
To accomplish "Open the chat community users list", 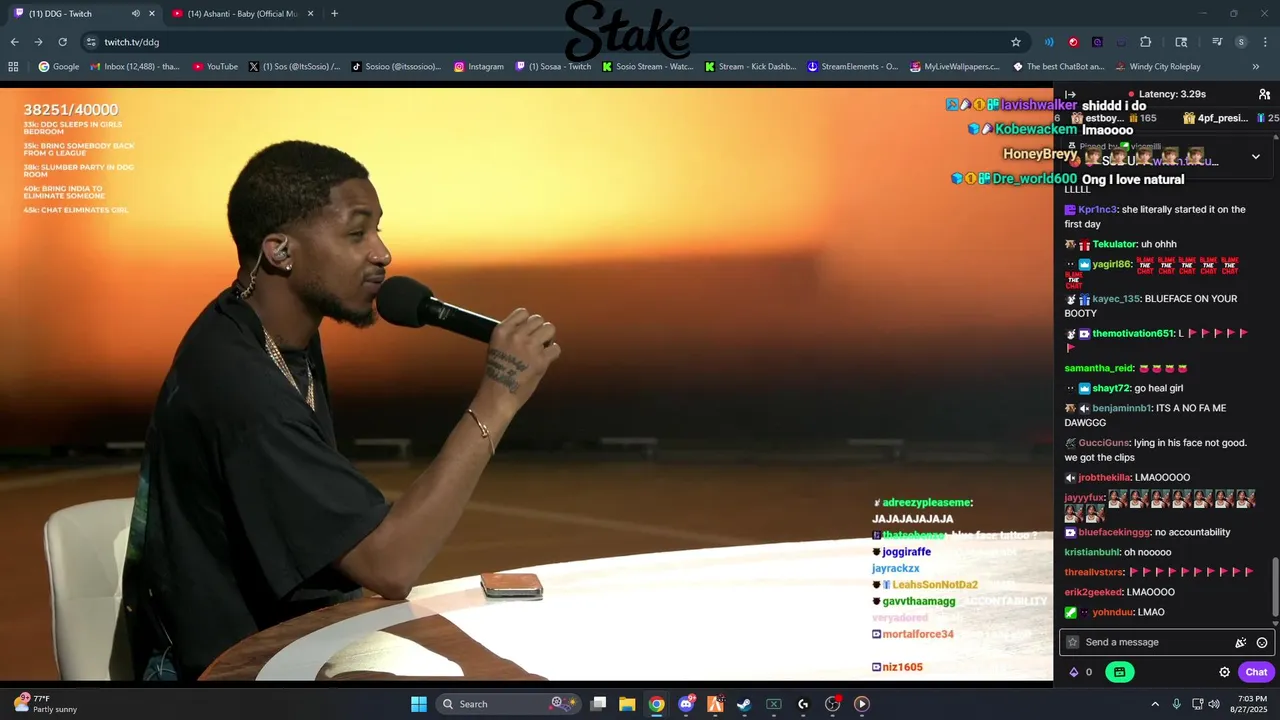I will [1264, 94].
